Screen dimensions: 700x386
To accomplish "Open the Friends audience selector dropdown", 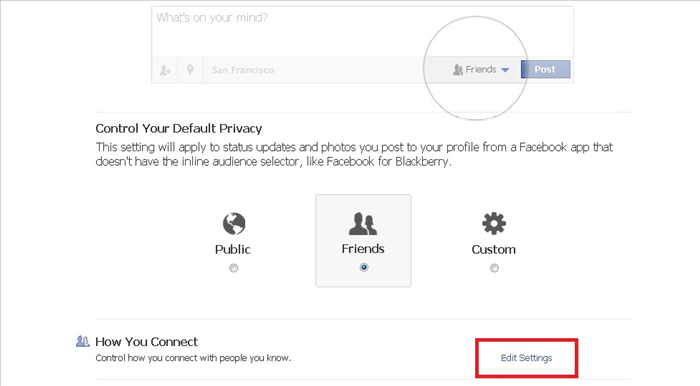I will (x=481, y=70).
